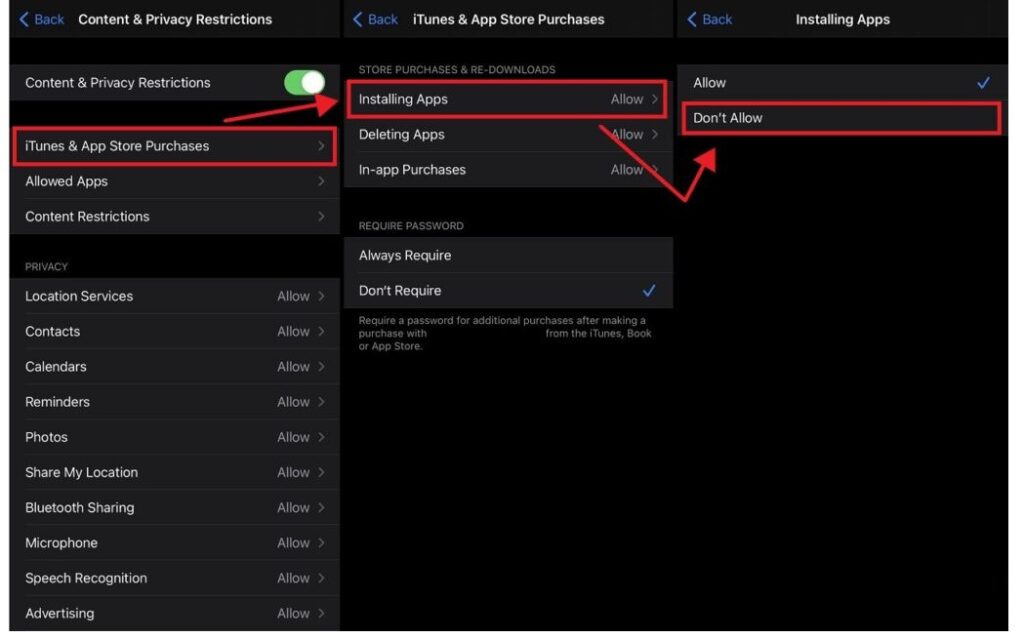Image resolution: width=1024 pixels, height=638 pixels.
Task: Open the Calendars privacy setting
Action: pyautogui.click(x=174, y=367)
